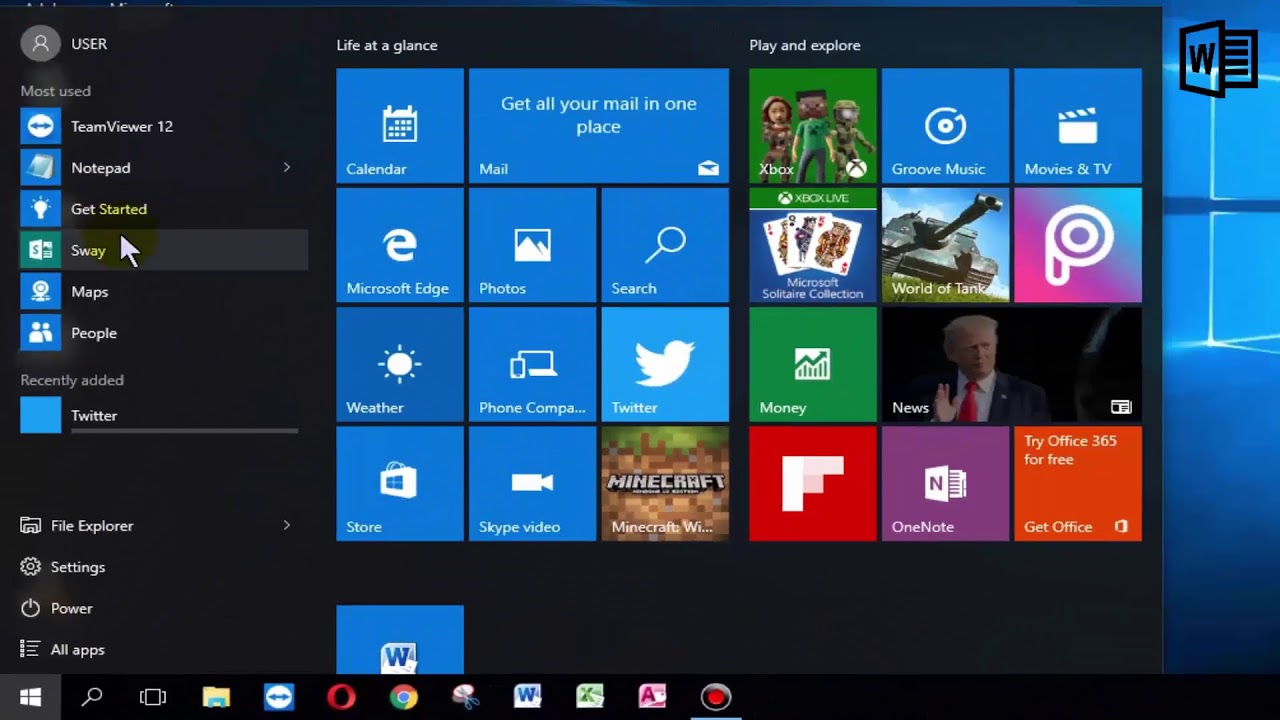The height and width of the screenshot is (720, 1280).
Task: Expand File Explorer jump list arrow
Action: 286,526
